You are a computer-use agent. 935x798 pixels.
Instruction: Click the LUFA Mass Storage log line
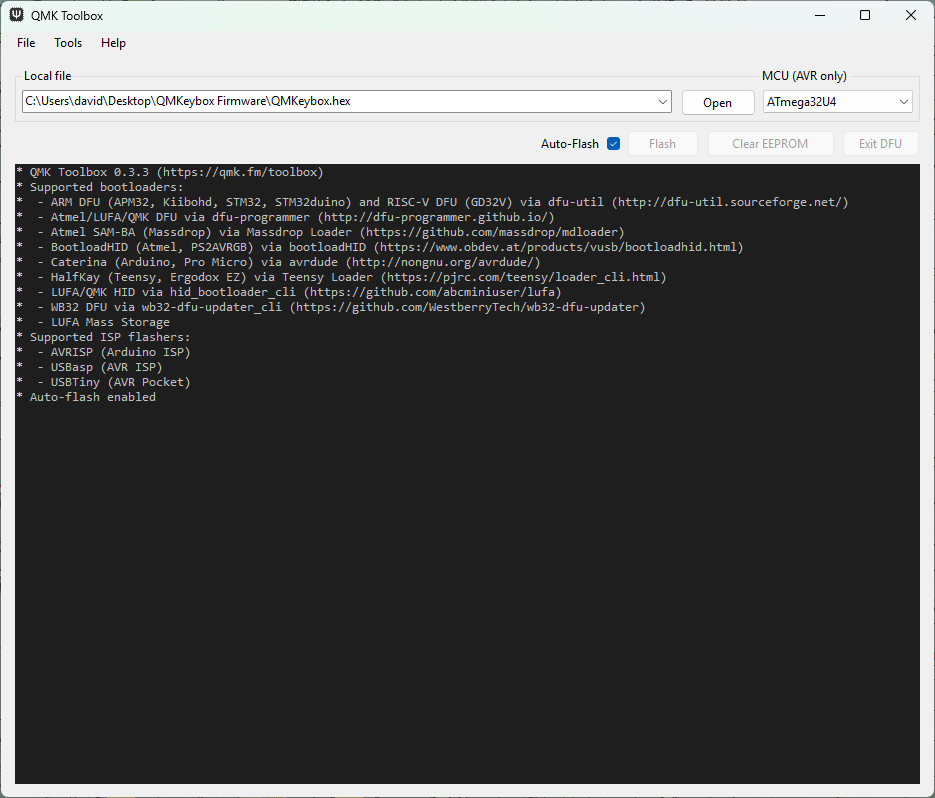click(x=93, y=322)
